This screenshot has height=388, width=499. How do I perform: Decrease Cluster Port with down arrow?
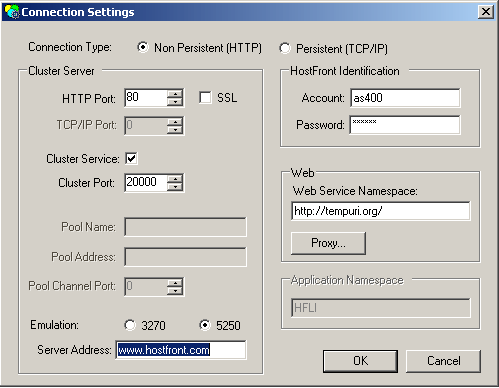click(175, 187)
